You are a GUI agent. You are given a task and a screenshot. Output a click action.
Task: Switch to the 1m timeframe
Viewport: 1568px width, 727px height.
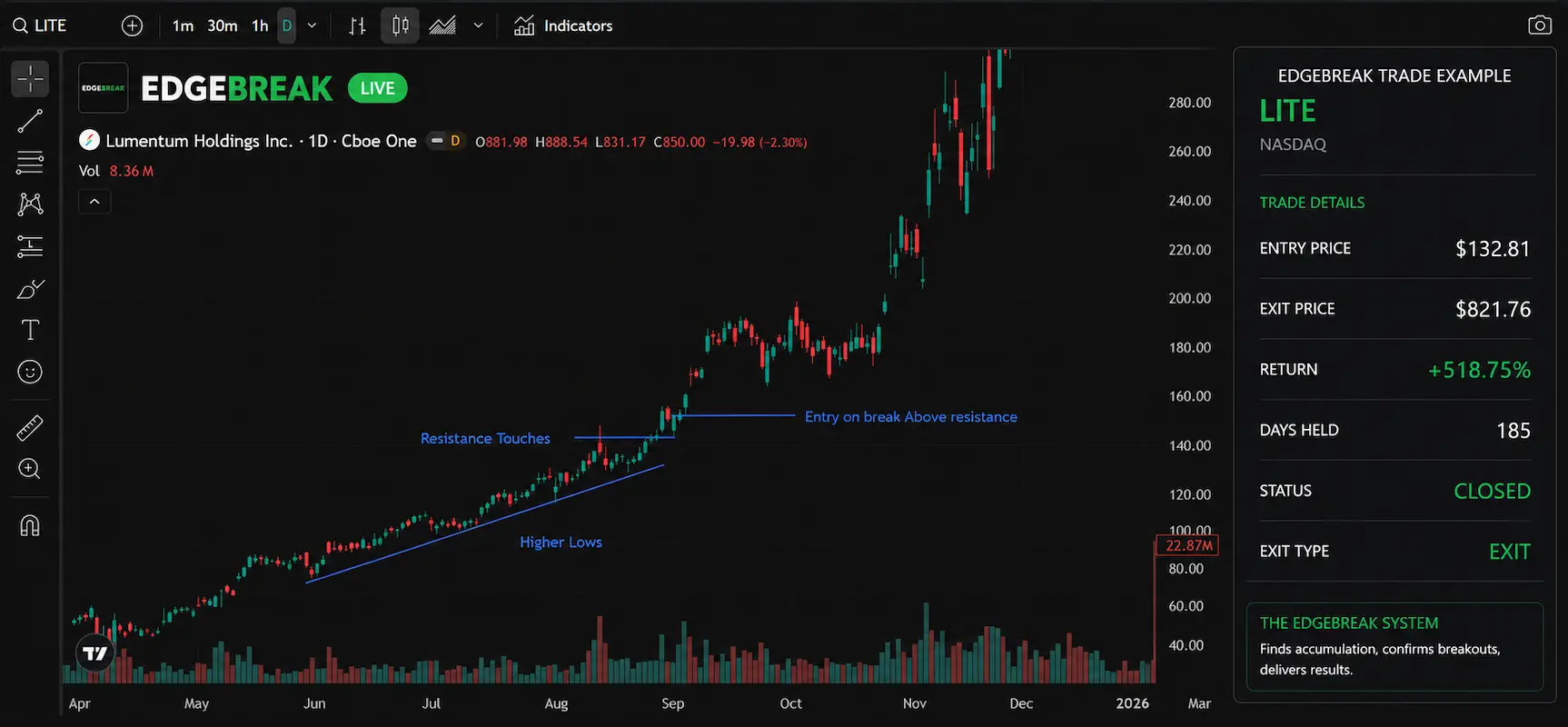click(183, 25)
